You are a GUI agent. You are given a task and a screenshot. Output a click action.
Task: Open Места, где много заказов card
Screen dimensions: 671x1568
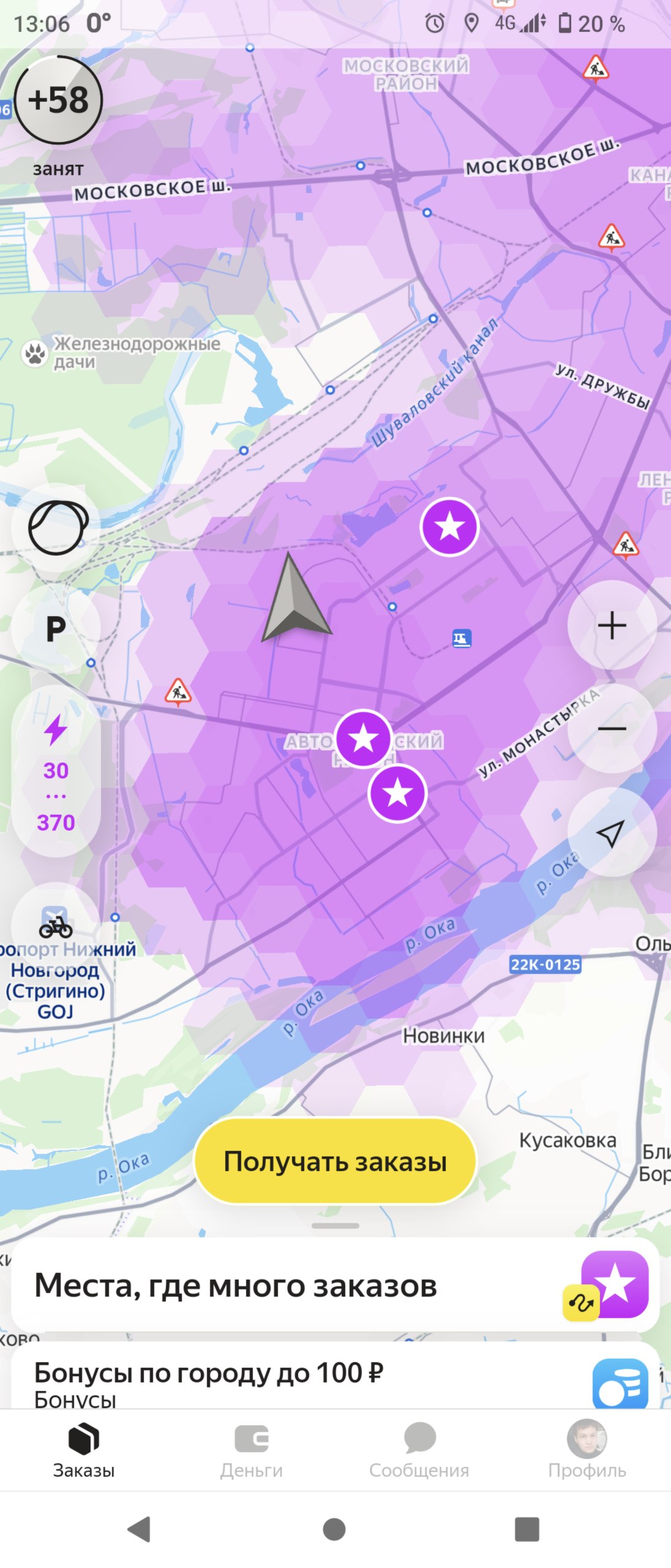tap(335, 1284)
